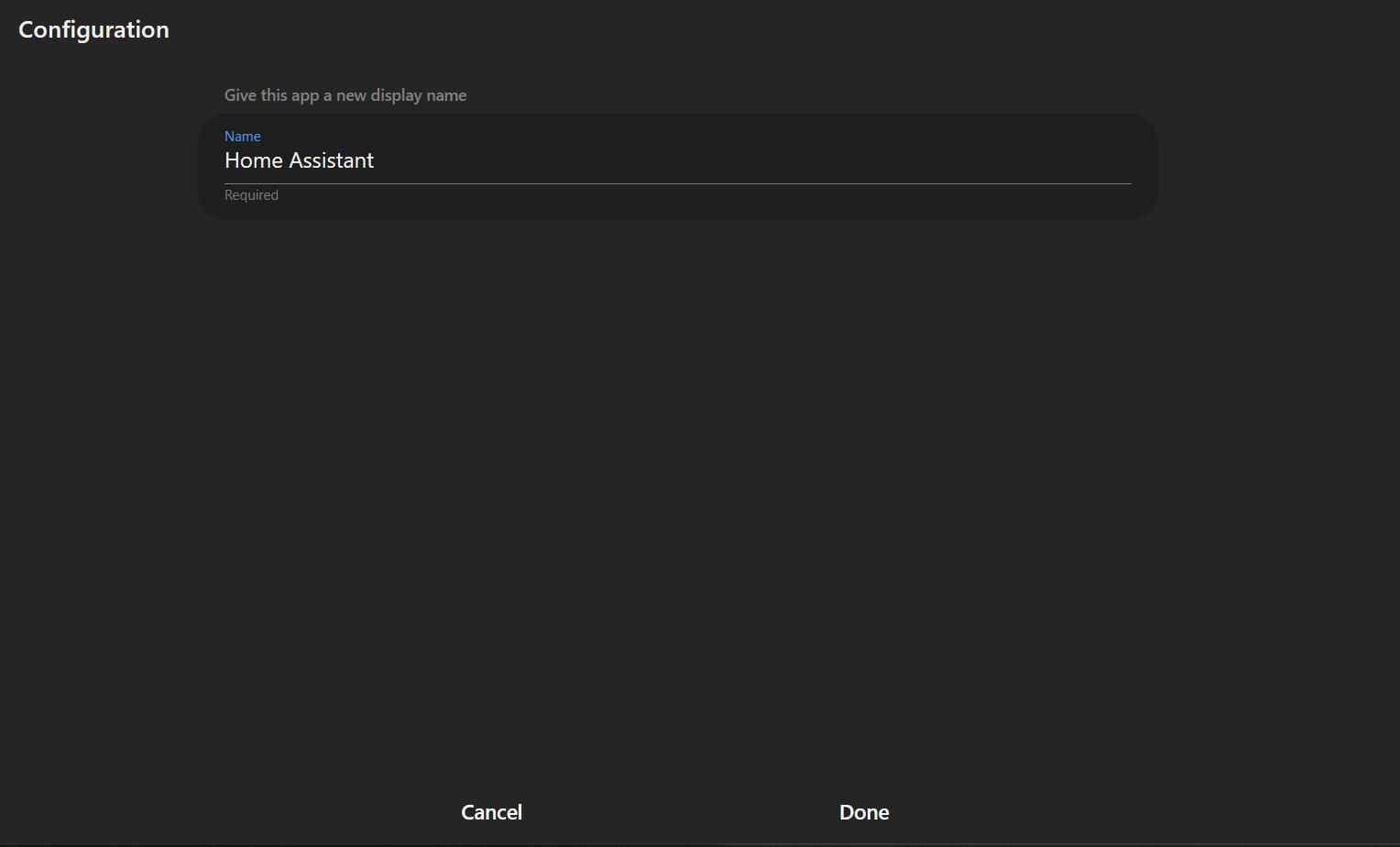
Task: Focus the Name input field
Action: click(x=678, y=160)
